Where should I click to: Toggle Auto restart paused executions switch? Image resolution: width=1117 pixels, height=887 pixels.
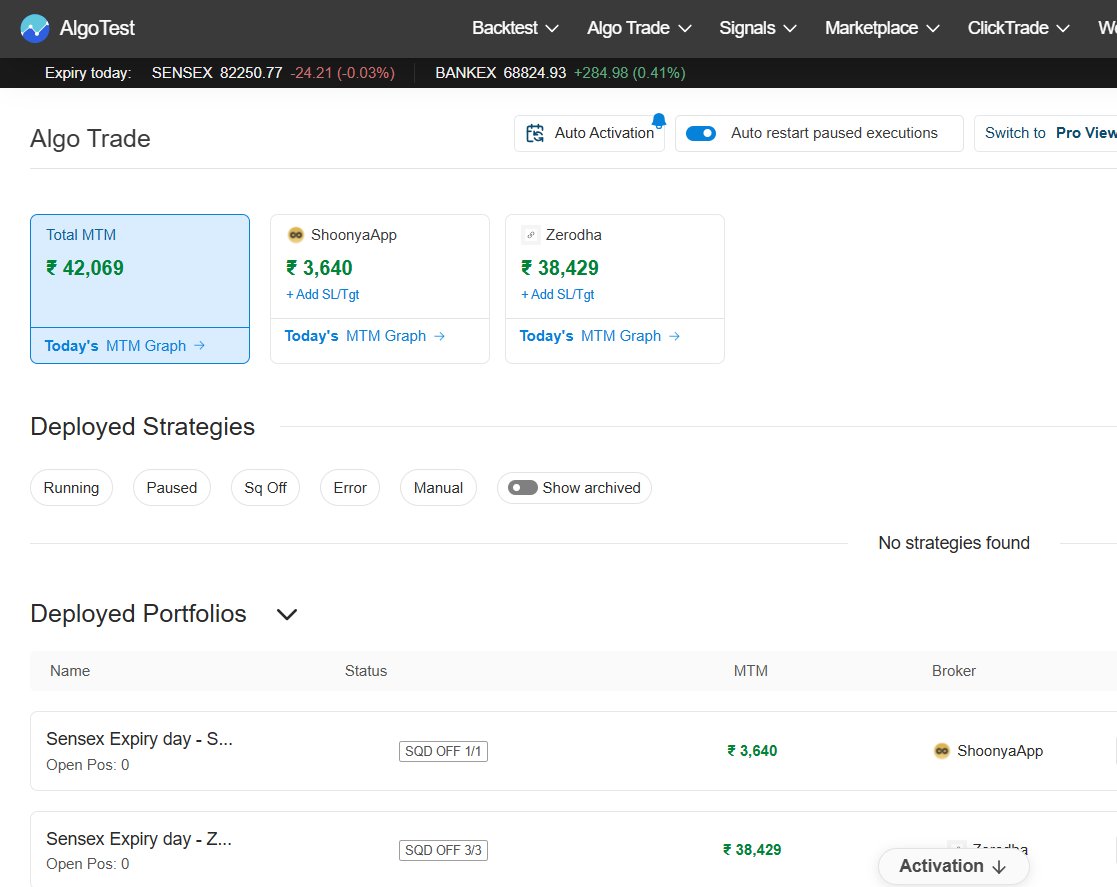pos(701,133)
